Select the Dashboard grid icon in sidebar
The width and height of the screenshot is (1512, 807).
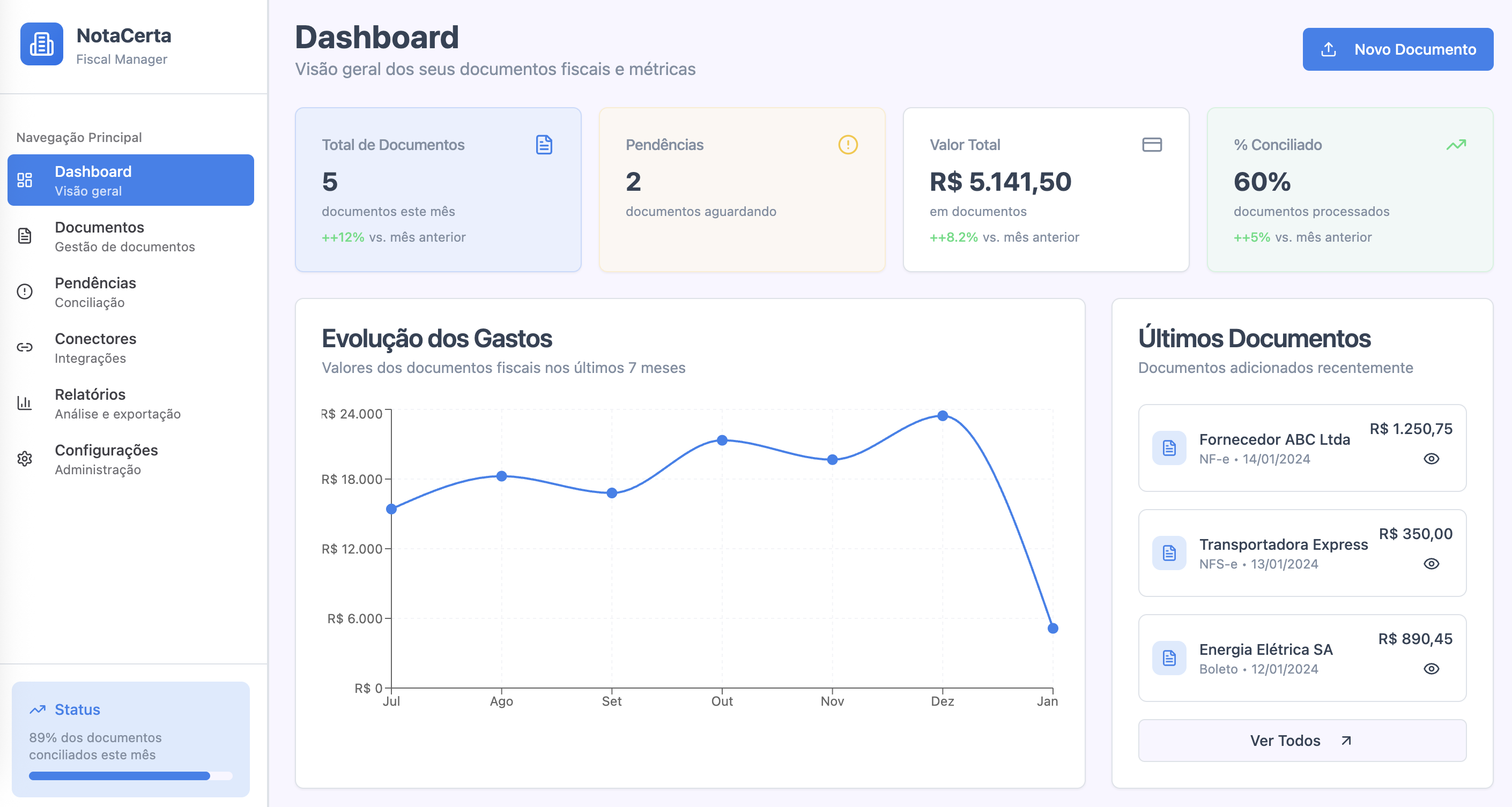[25, 180]
